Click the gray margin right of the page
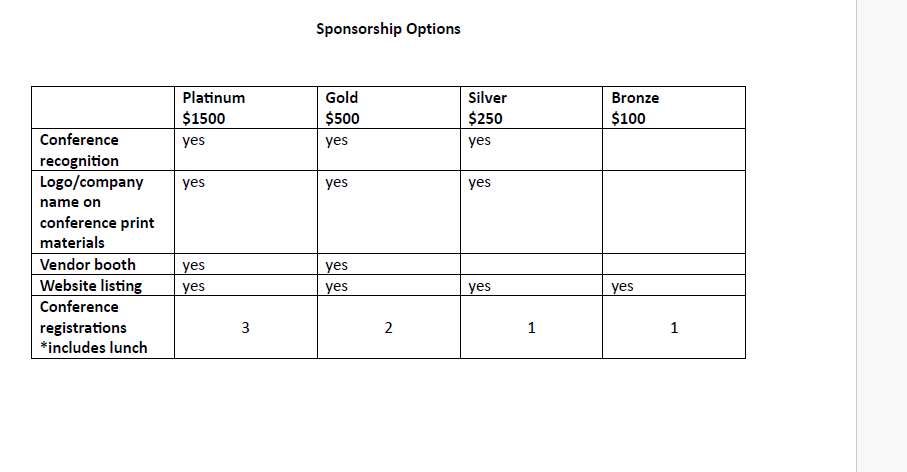The width and height of the screenshot is (907, 472). [882, 236]
